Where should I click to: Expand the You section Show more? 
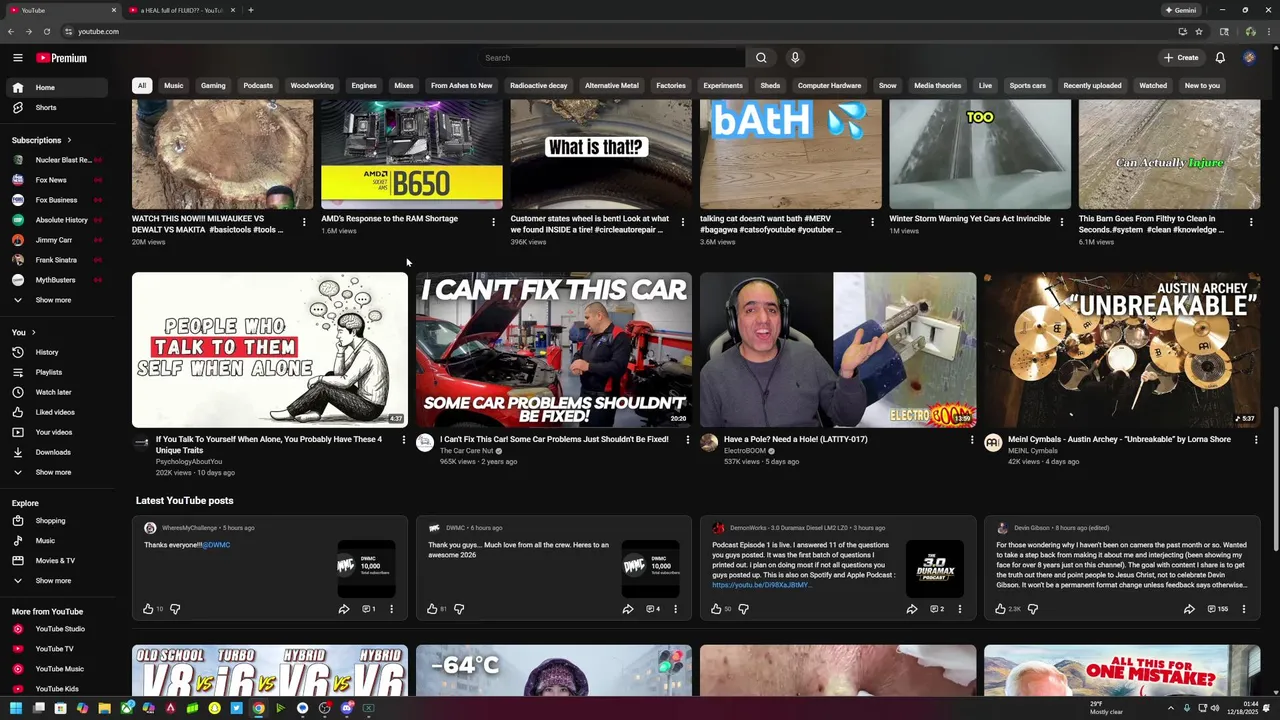[x=54, y=472]
